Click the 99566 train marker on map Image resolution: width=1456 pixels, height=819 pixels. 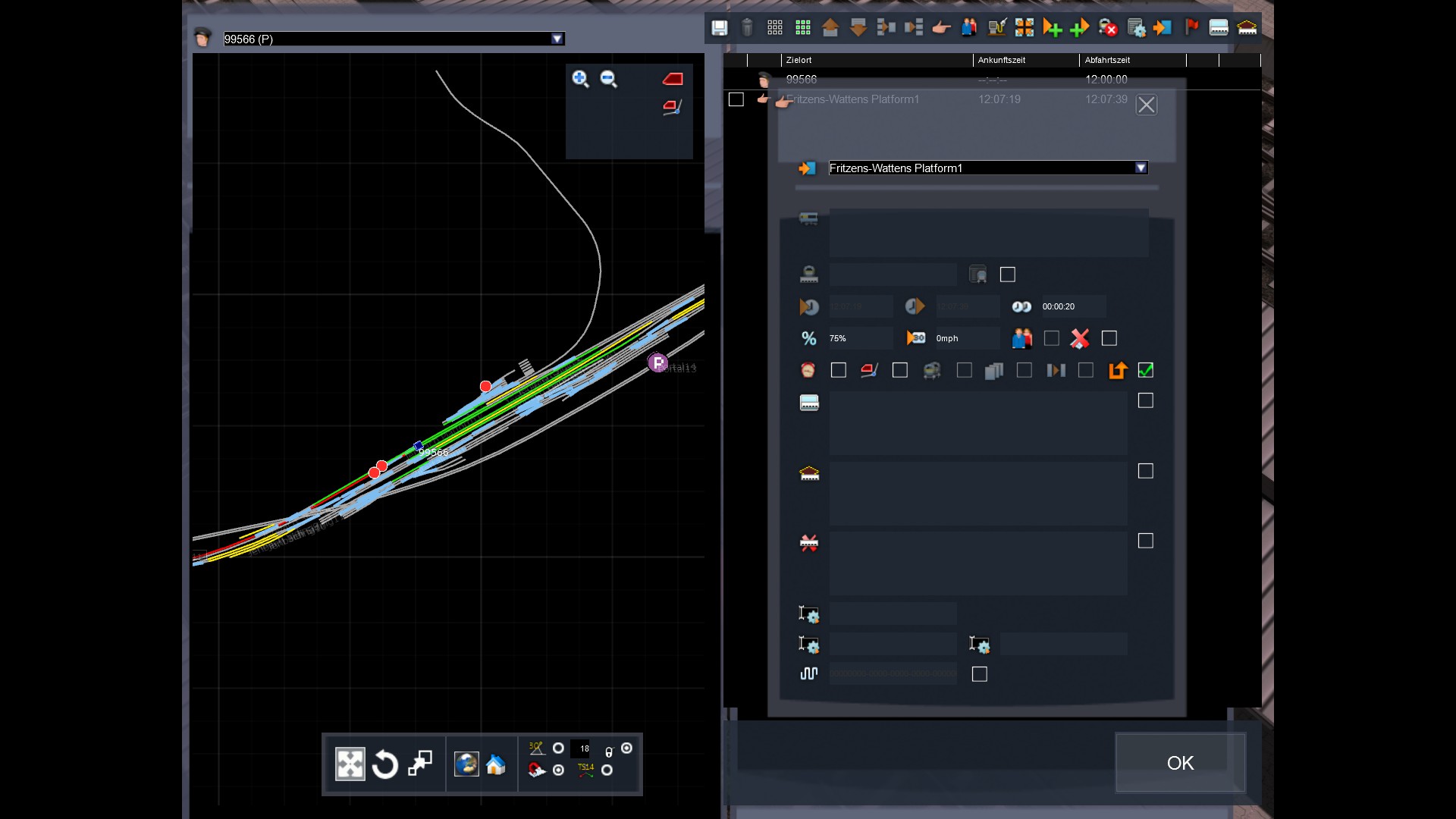[x=419, y=446]
